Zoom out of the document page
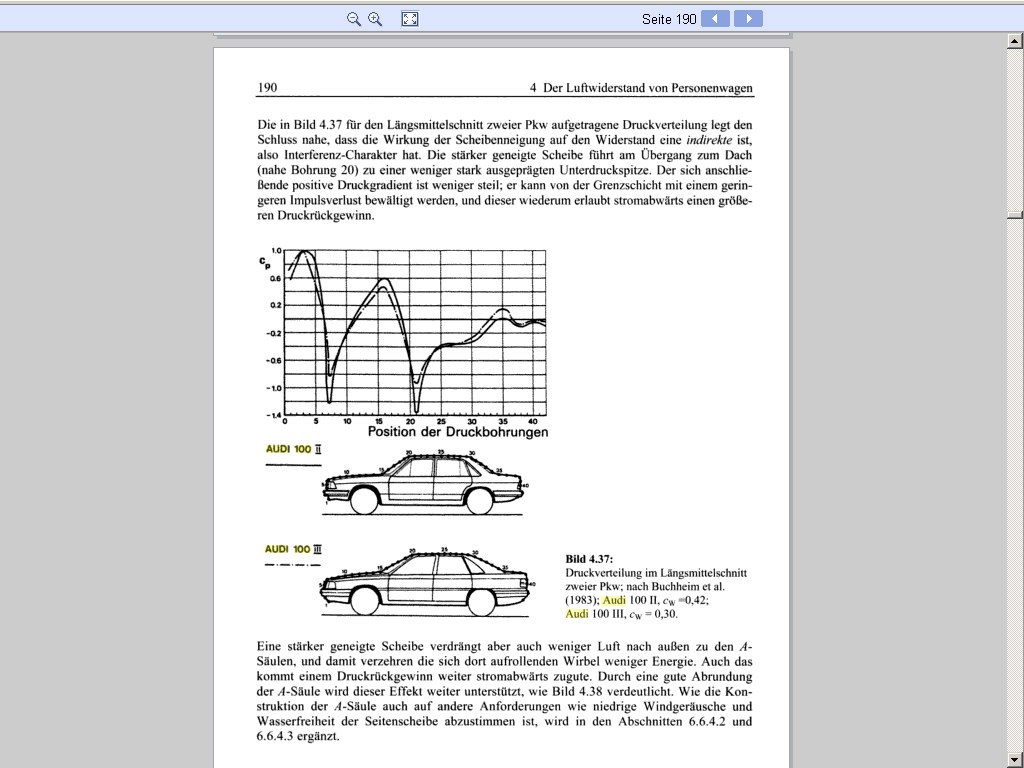This screenshot has height=768, width=1024. point(353,19)
